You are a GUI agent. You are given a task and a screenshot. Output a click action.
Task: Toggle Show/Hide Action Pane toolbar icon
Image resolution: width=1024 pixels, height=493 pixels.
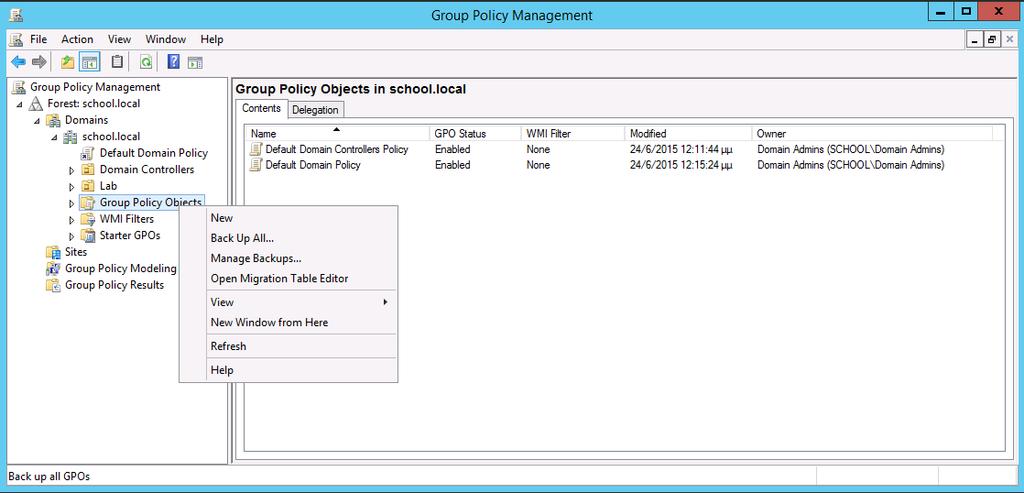[x=195, y=63]
